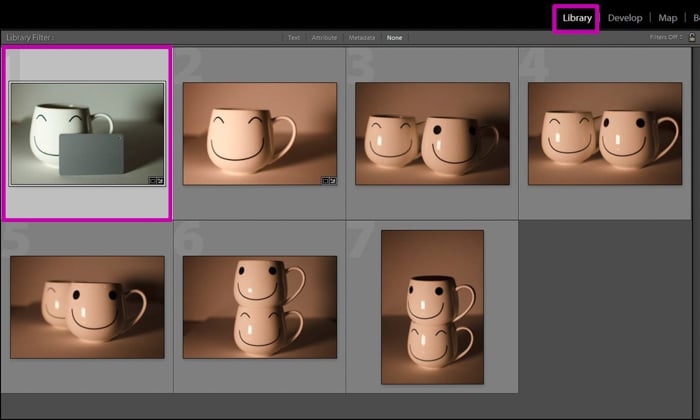Select photo 3 with two mugs

[x=432, y=133]
